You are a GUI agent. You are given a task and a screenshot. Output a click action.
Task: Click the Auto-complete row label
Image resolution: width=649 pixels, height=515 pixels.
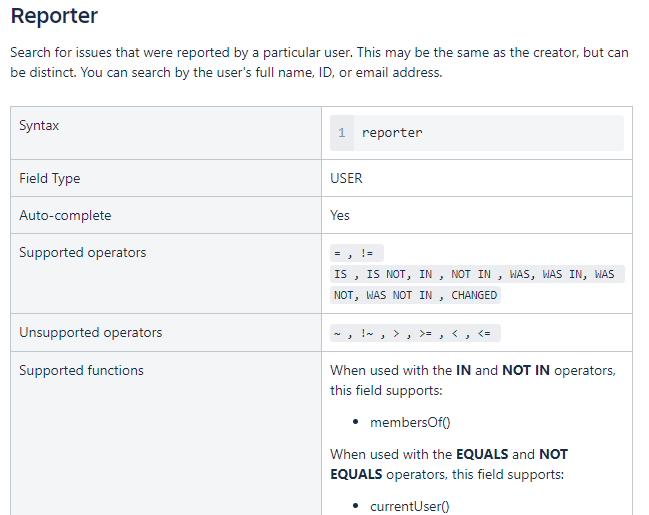click(65, 215)
